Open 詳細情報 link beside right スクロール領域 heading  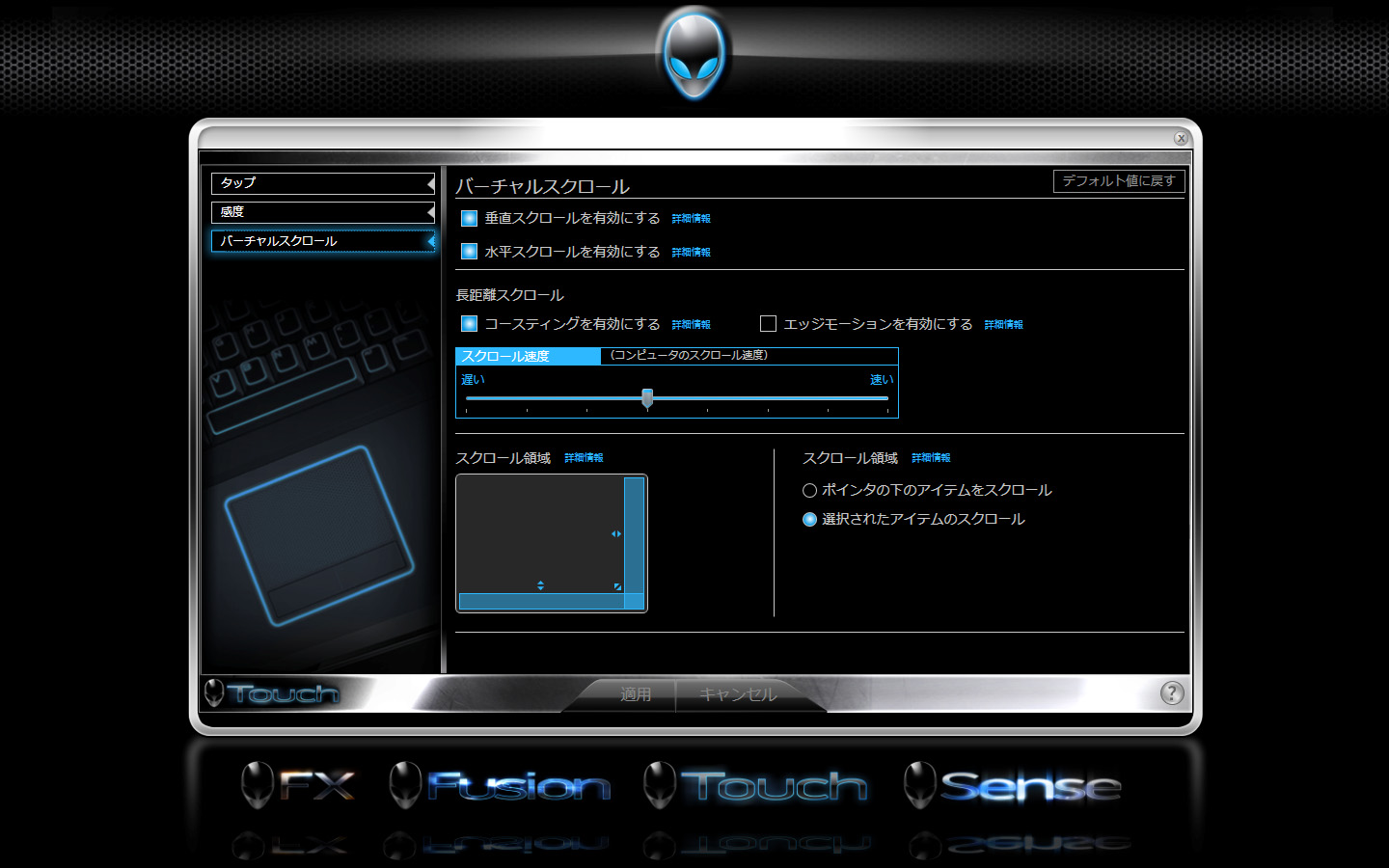coord(931,458)
